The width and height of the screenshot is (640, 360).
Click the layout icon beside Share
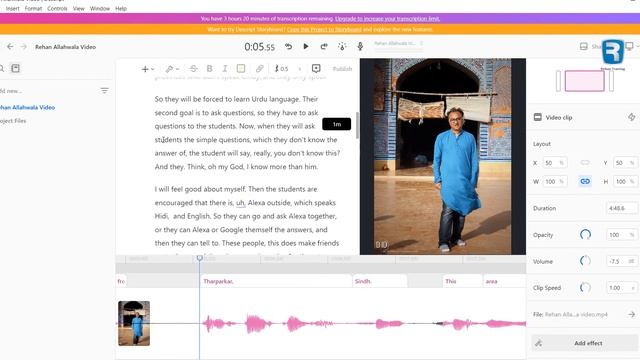[x=584, y=47]
